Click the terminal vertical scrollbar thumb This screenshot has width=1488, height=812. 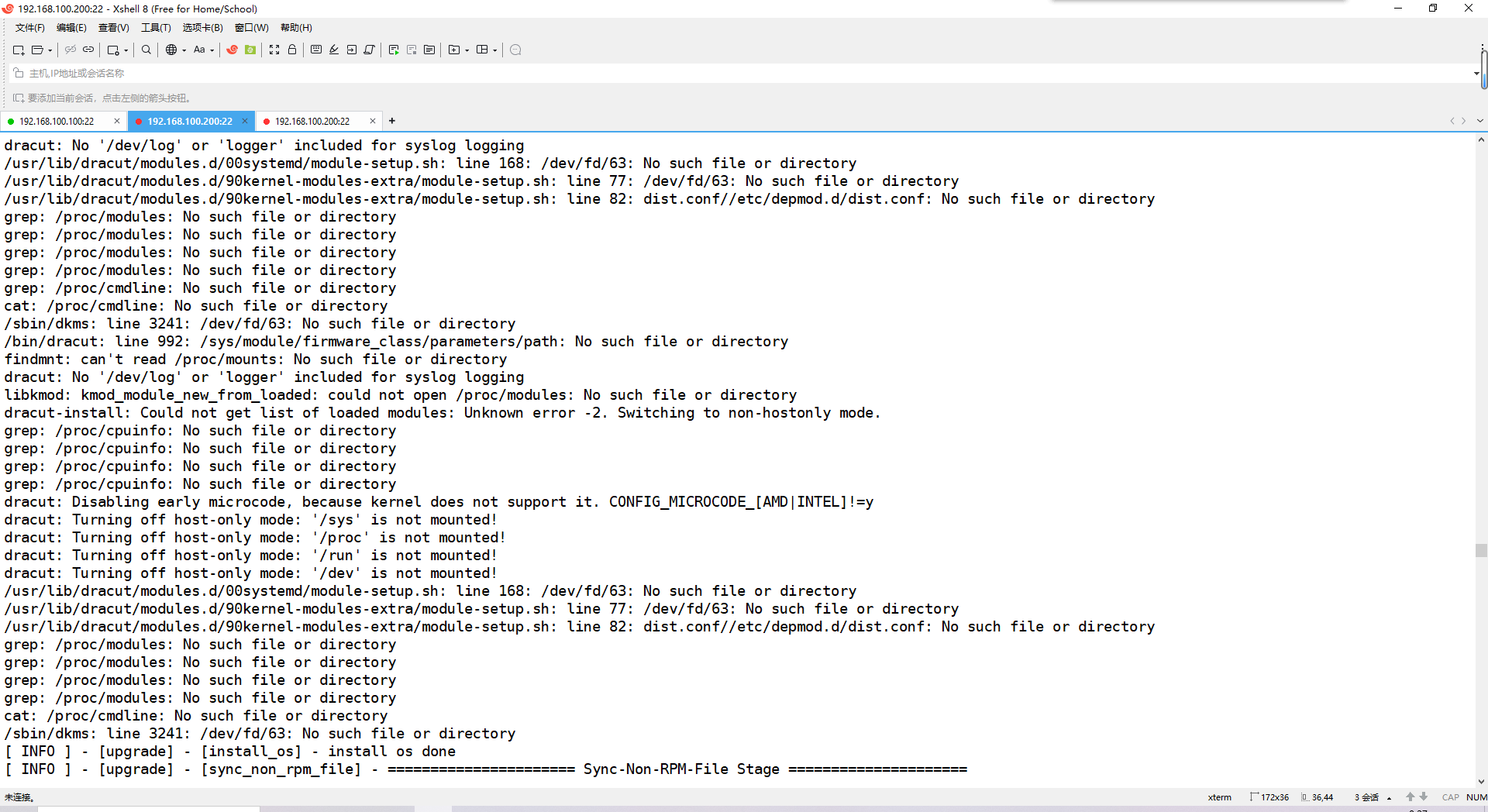pos(1481,550)
